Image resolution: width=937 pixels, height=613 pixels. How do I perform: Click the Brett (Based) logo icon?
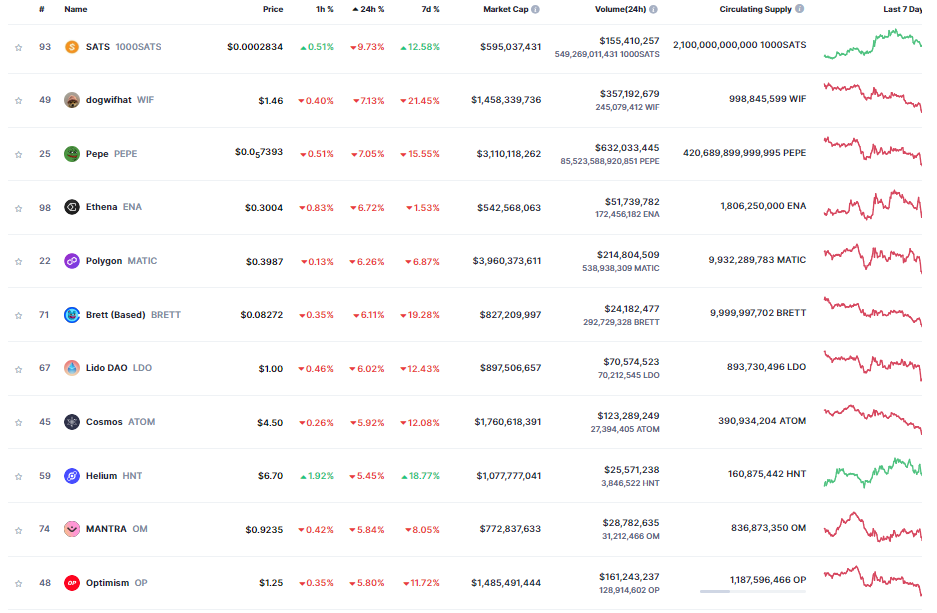click(72, 315)
